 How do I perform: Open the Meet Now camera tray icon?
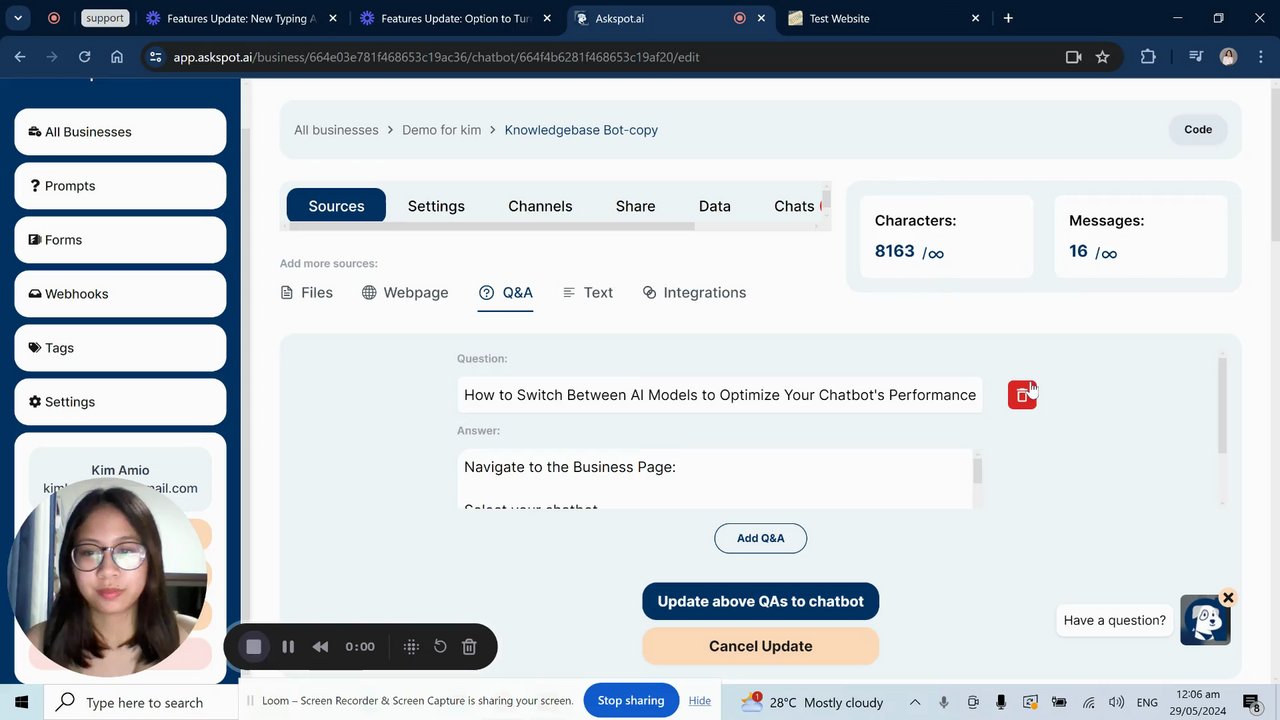click(973, 702)
